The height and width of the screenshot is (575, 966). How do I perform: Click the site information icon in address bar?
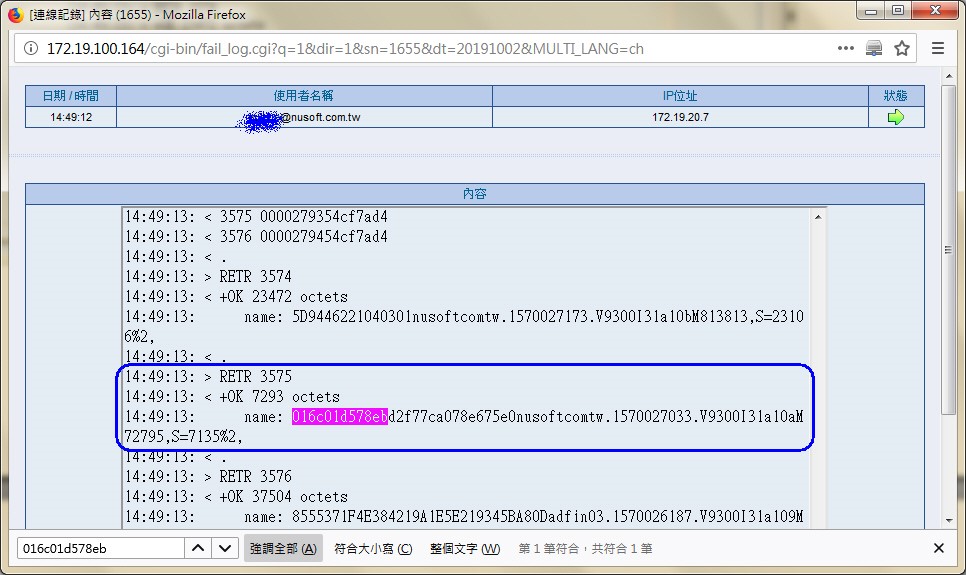(30, 49)
